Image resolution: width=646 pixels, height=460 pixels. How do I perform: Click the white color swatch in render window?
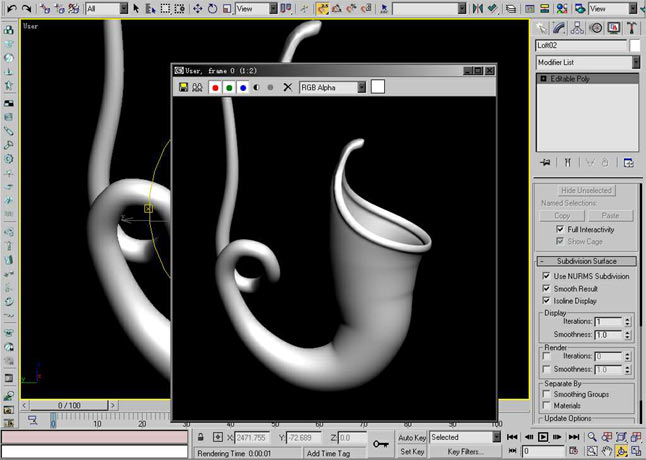point(378,87)
